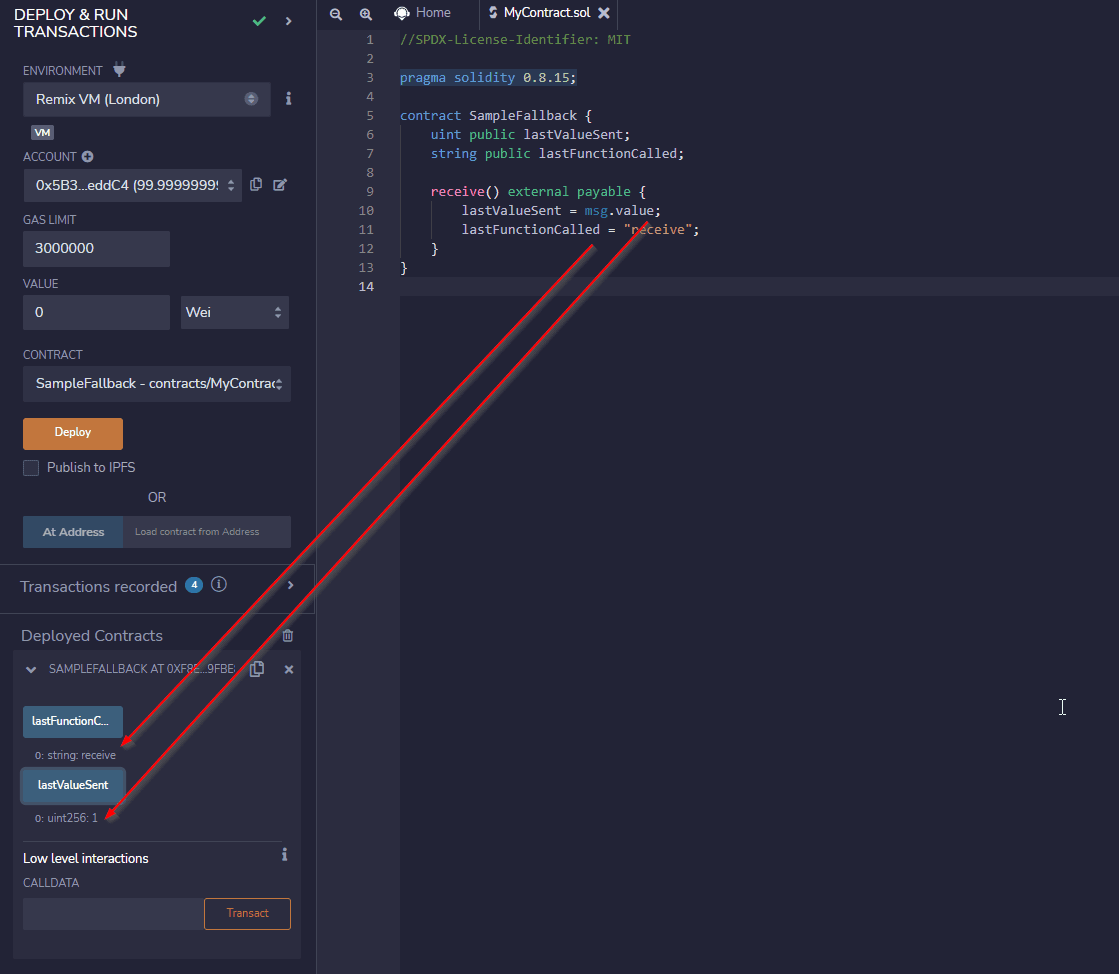Click the Transactions recorded info icon

[219, 584]
